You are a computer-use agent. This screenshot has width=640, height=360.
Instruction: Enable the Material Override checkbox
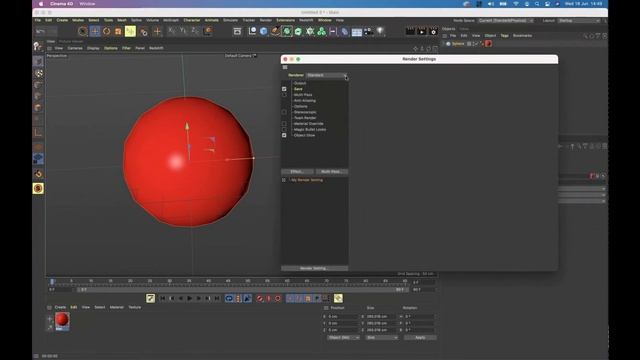(284, 124)
